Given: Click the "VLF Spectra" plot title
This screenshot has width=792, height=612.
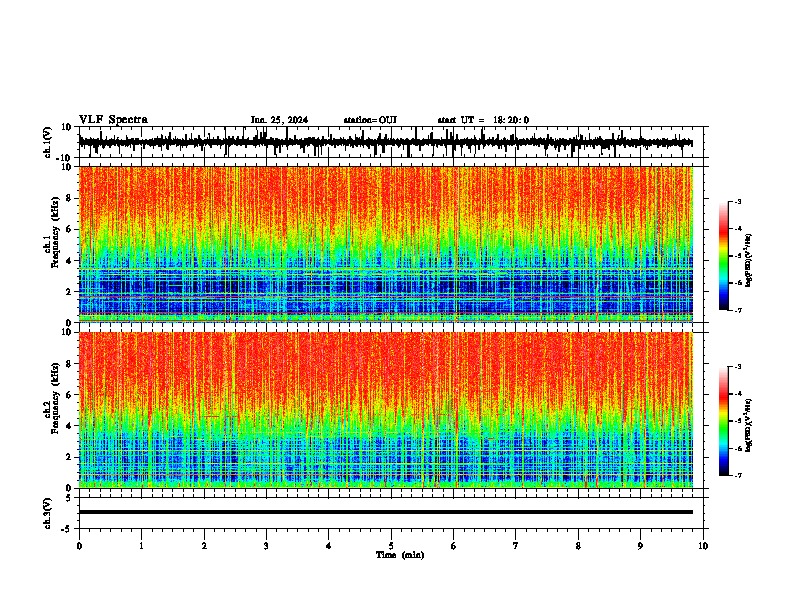Looking at the screenshot, I should coord(113,120).
